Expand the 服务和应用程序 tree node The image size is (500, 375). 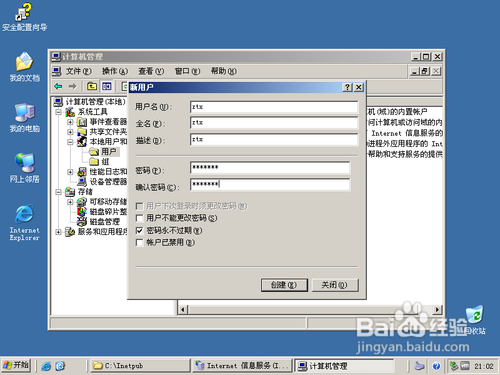(58, 232)
